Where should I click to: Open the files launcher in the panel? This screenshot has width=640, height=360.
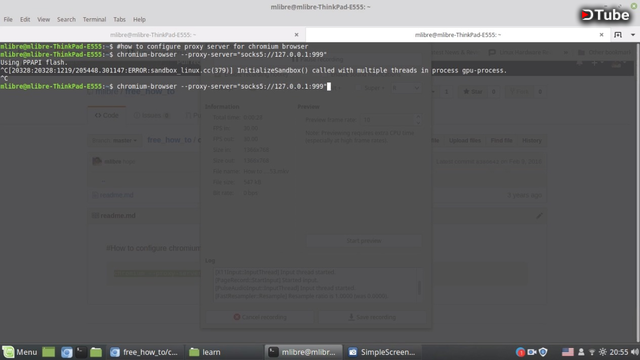point(96,352)
